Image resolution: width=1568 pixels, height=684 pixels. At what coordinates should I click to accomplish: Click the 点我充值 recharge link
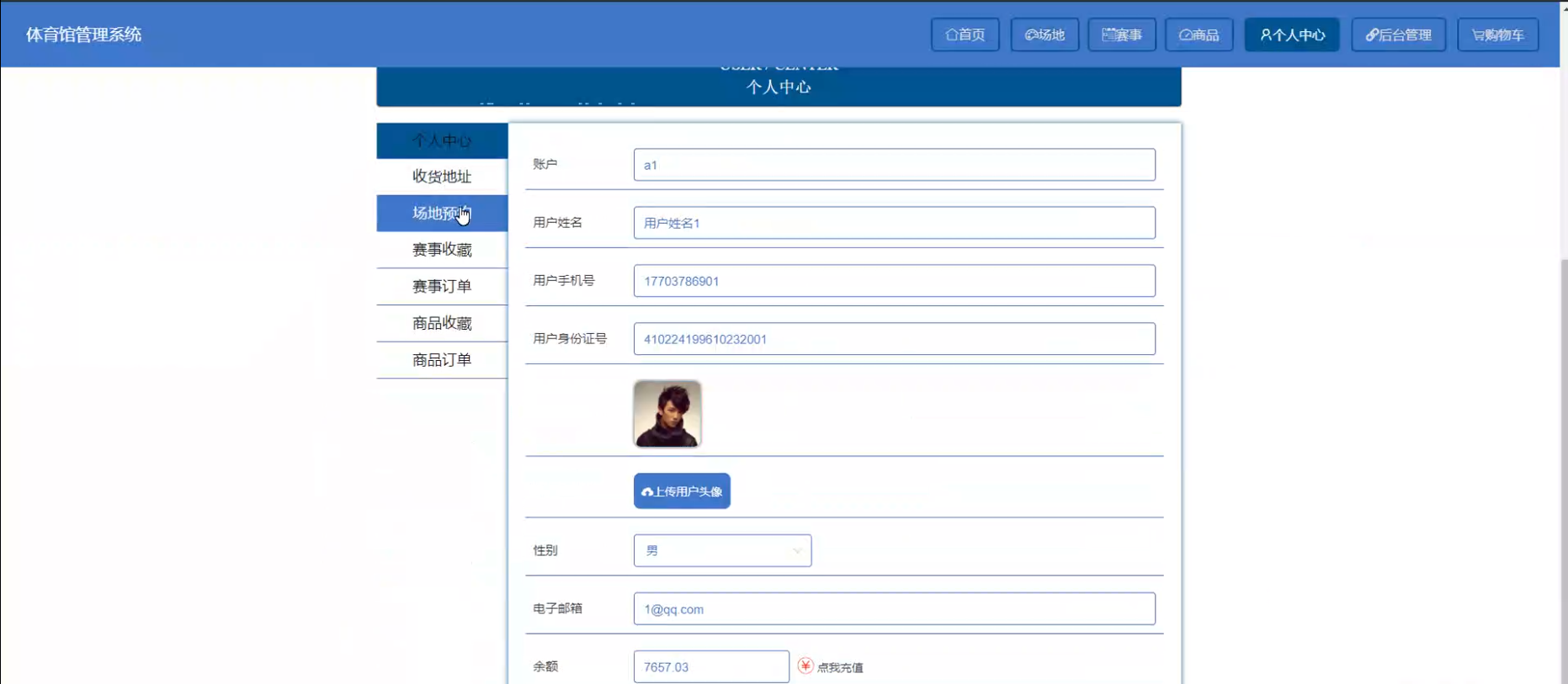pyautogui.click(x=840, y=668)
